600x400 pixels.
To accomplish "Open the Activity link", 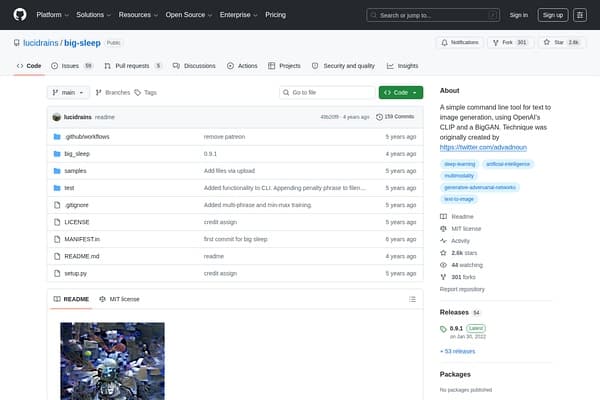I will point(455,241).
